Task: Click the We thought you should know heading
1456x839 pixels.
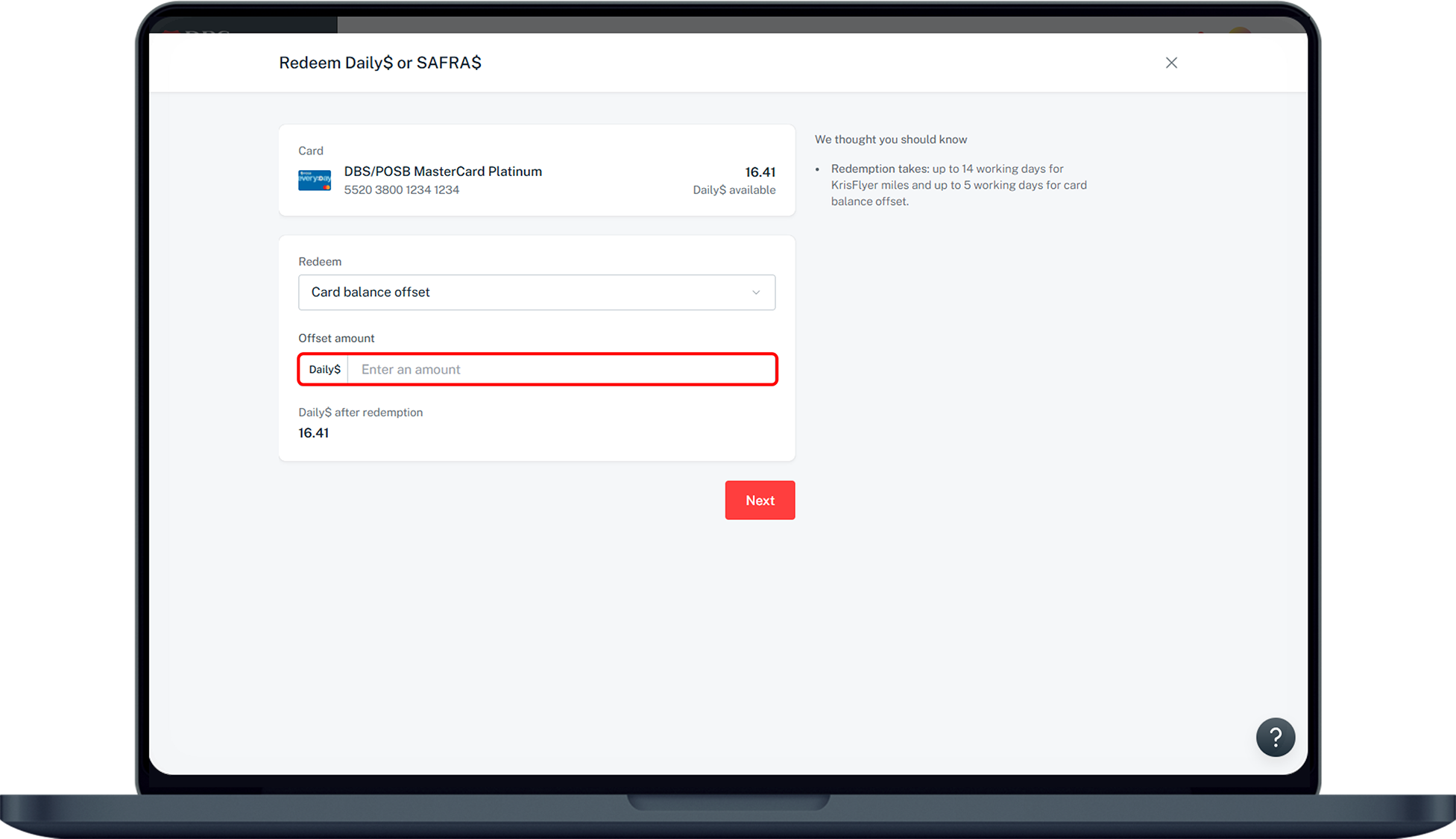Action: pyautogui.click(x=890, y=139)
